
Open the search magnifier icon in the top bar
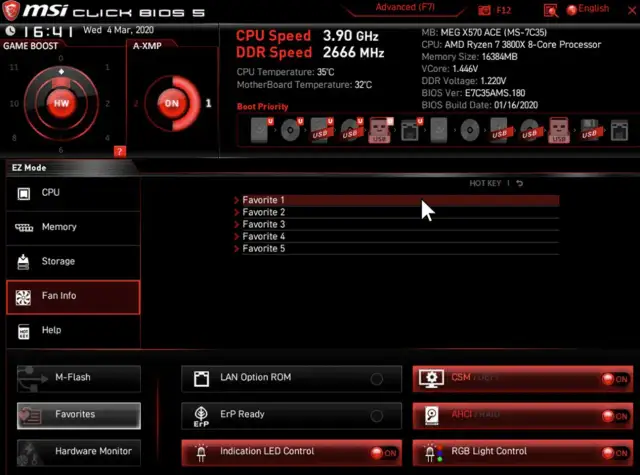551,11
